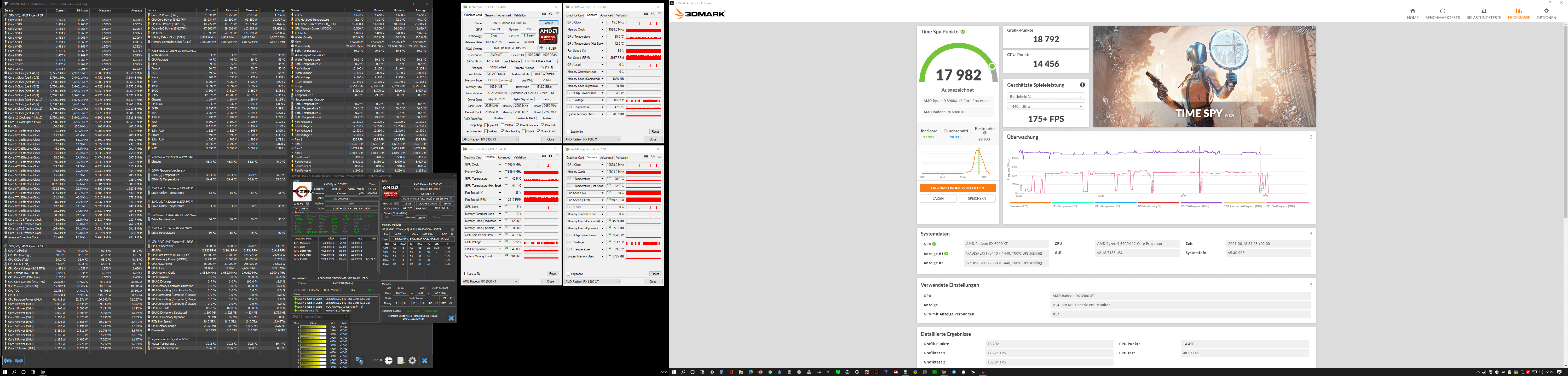Click the Time Spy thumbnail image
This screenshot has height=376, width=1568.
pos(1204,76)
